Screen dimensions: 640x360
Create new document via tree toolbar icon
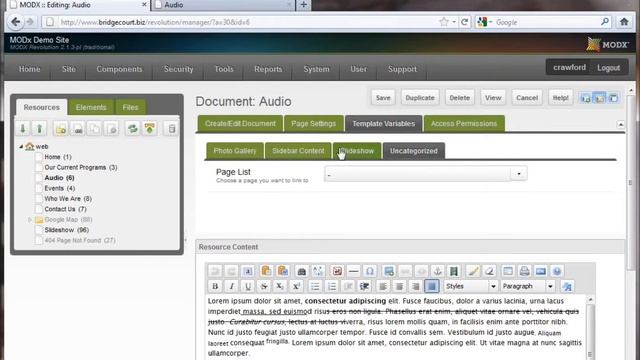tap(61, 129)
